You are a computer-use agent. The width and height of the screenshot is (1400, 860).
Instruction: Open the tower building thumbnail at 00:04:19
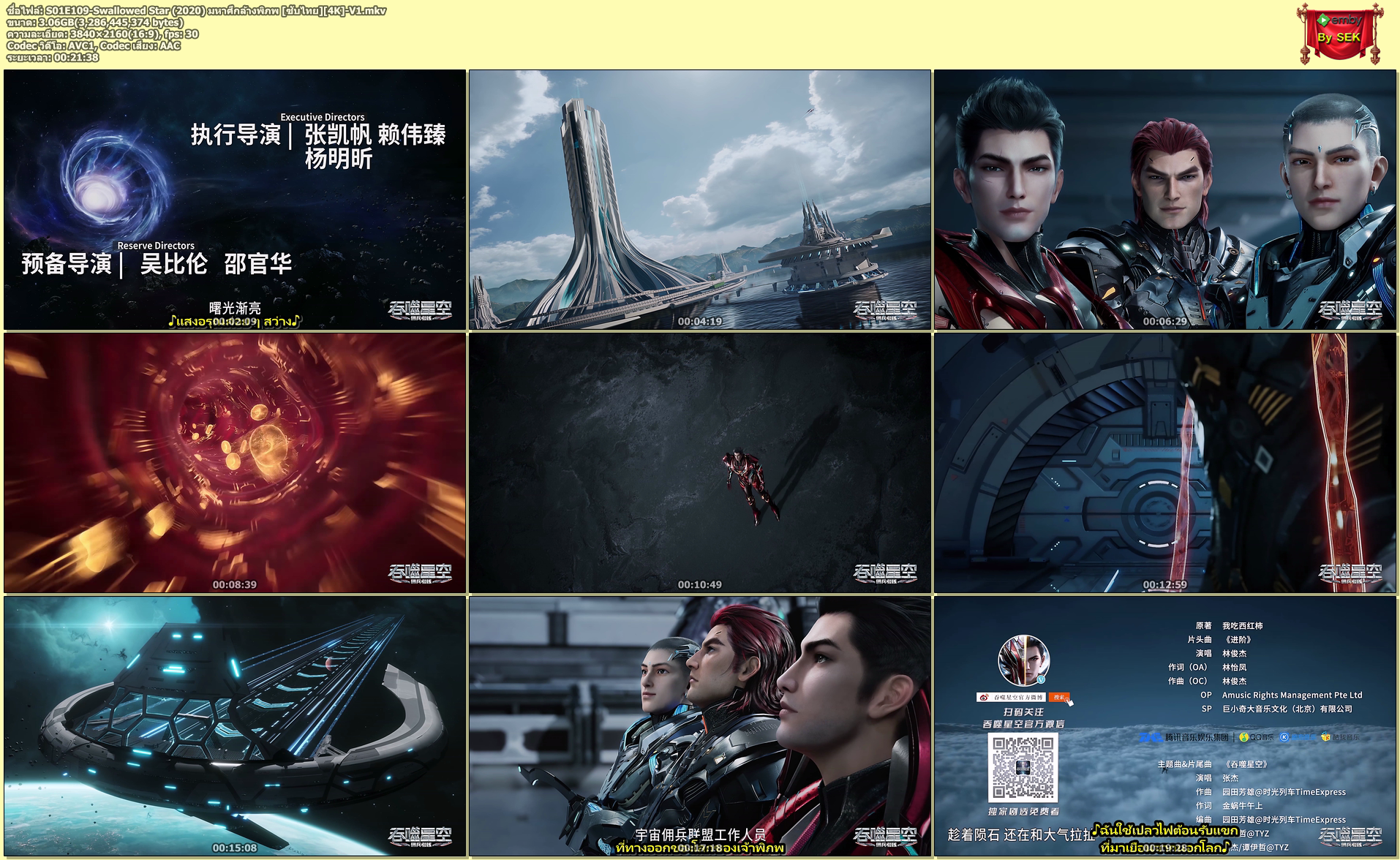coord(700,200)
